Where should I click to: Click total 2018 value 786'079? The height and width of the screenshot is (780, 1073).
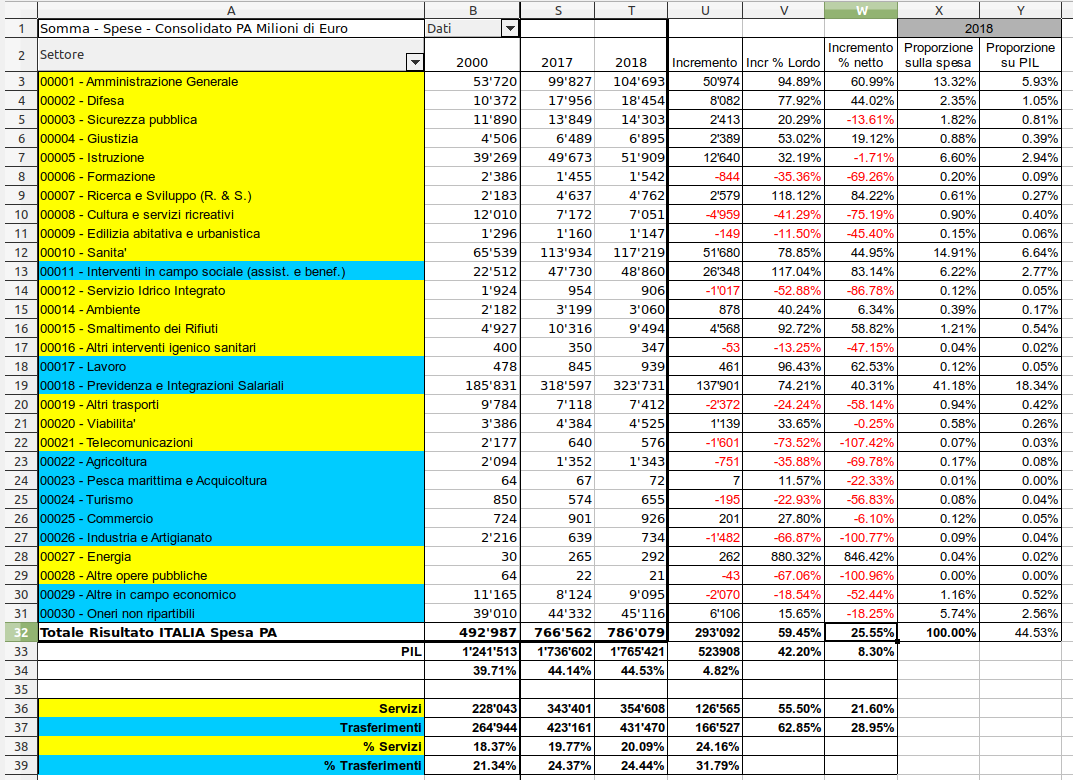tap(631, 632)
